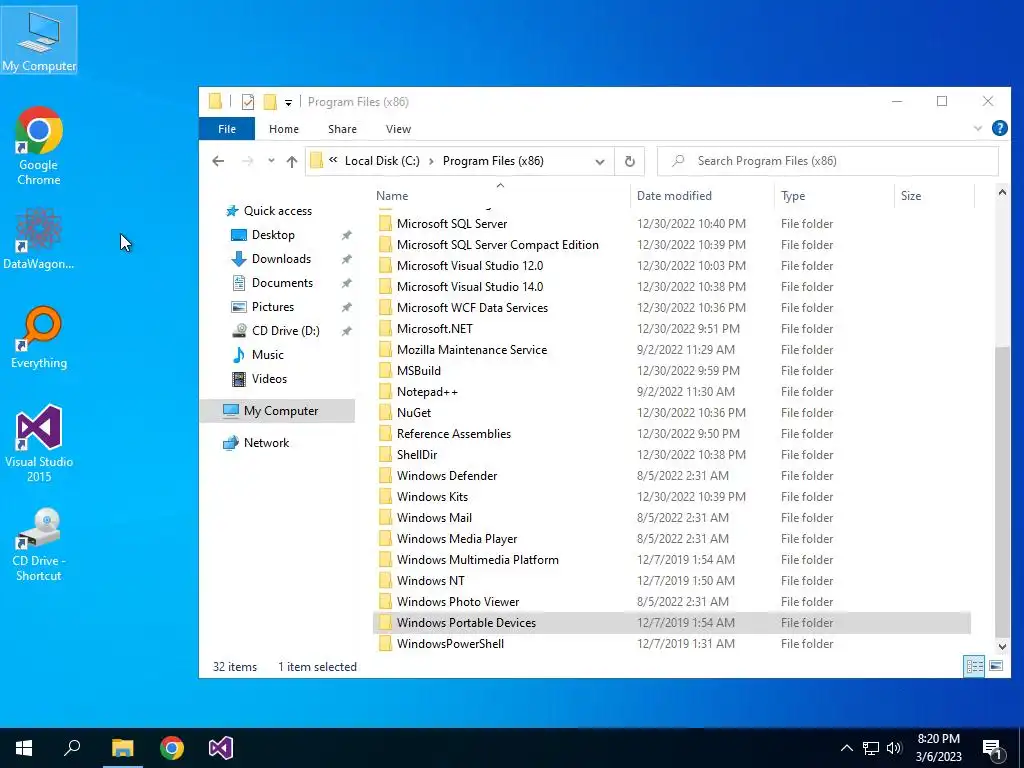Screen dimensions: 1024x768
Task: Sort by Name column header
Action: [392, 196]
